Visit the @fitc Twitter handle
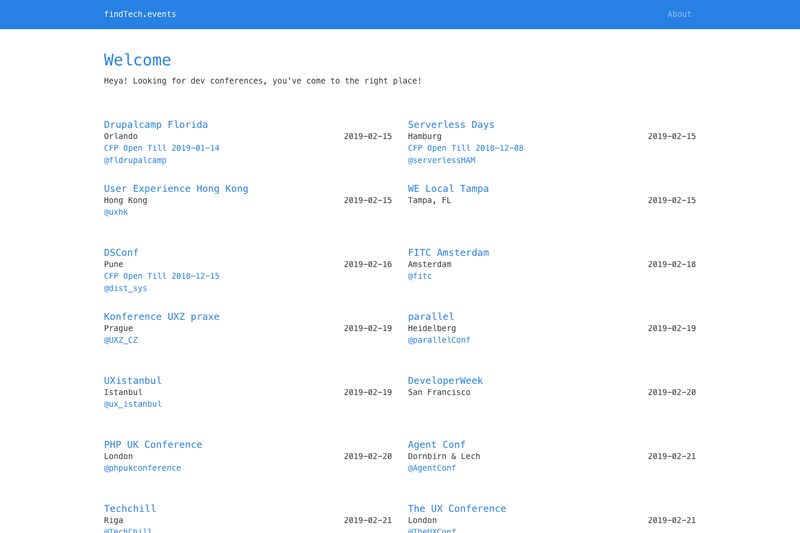Screen dimensions: 800x533 click(419, 276)
